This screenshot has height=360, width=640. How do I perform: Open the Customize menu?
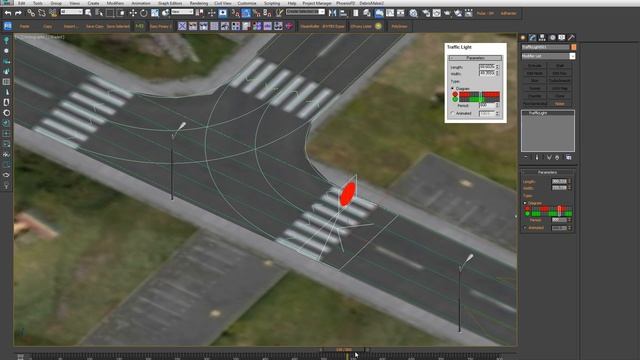click(247, 3)
